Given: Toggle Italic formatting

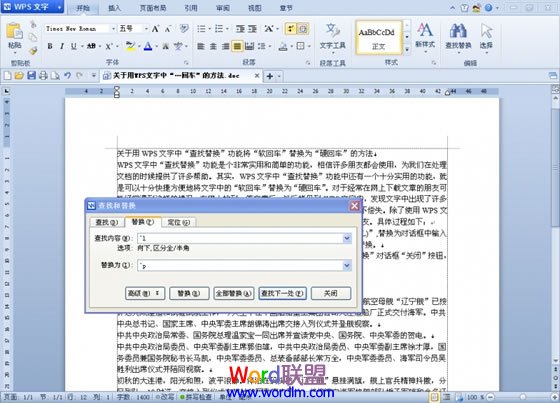Looking at the screenshot, I should 62,46.
